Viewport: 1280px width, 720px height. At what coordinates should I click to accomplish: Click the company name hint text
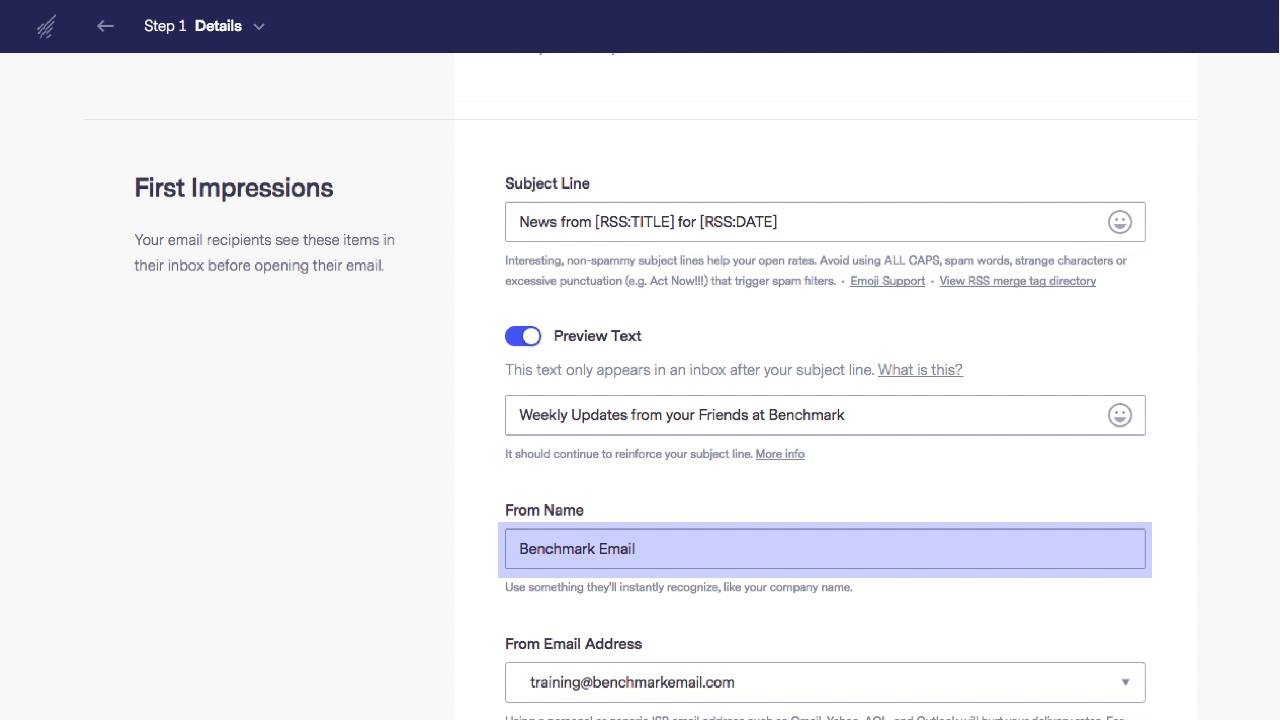click(x=678, y=587)
